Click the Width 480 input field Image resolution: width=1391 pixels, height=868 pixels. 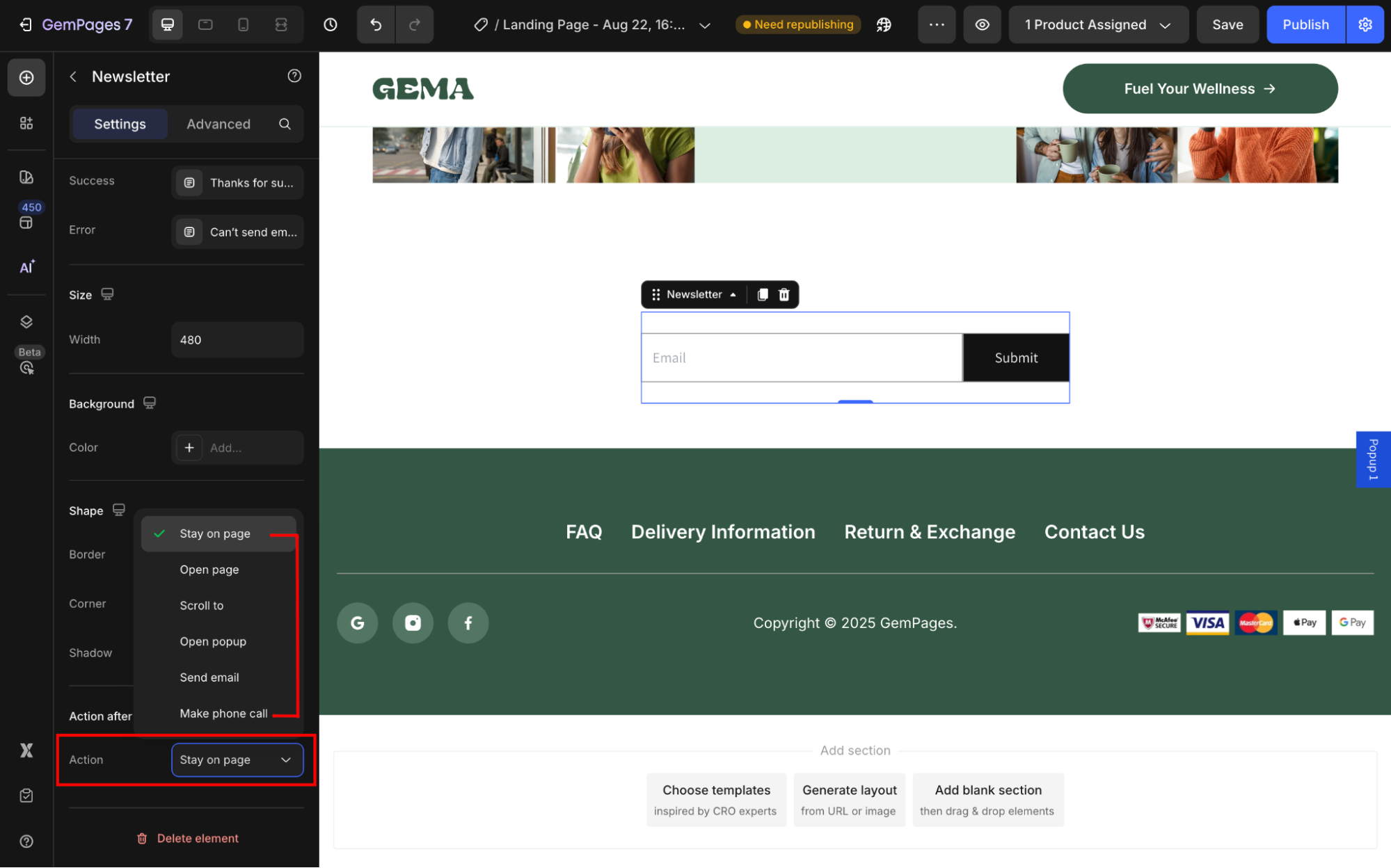pyautogui.click(x=237, y=340)
